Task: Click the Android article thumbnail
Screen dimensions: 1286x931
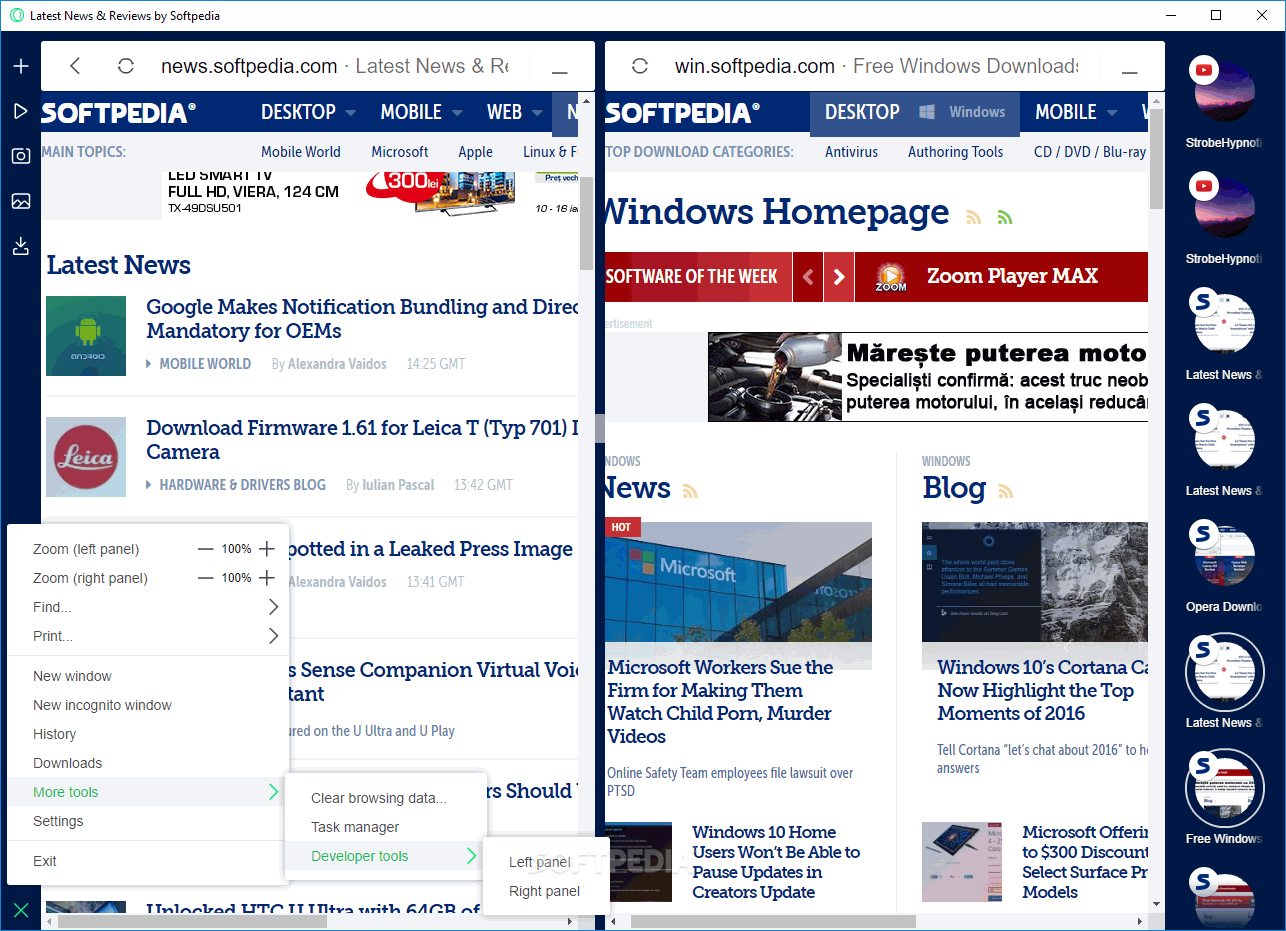Action: coord(86,336)
